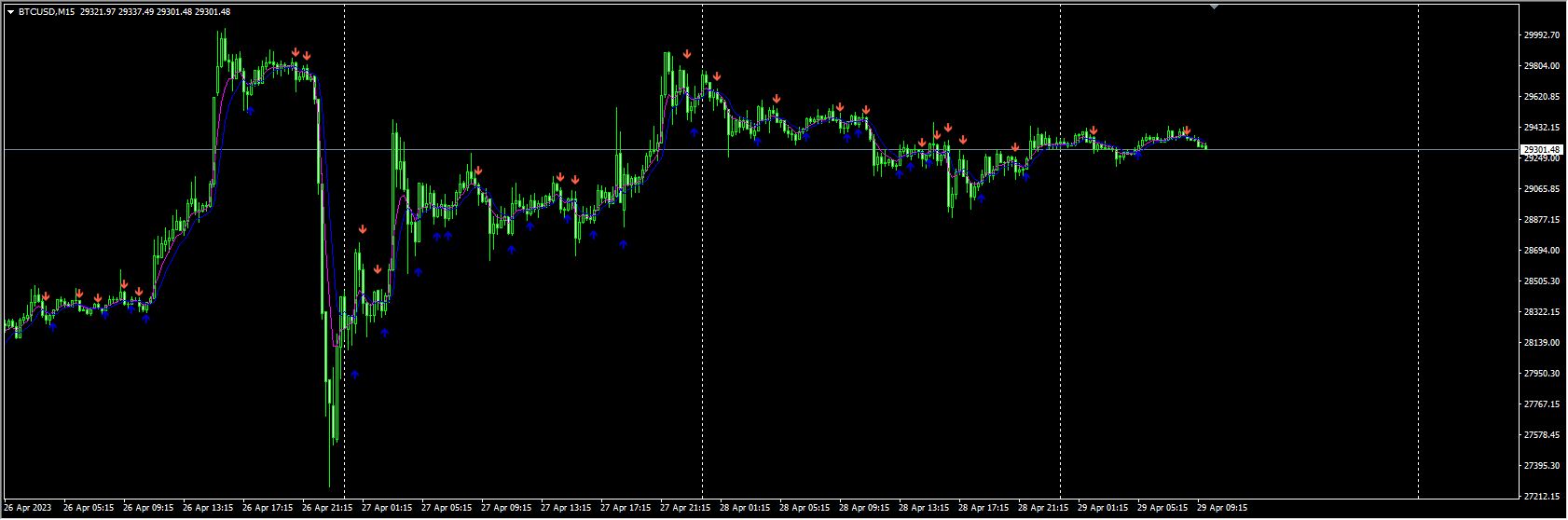Image resolution: width=1568 pixels, height=520 pixels.
Task: Click the 27212.15 price scale label
Action: (x=1541, y=497)
